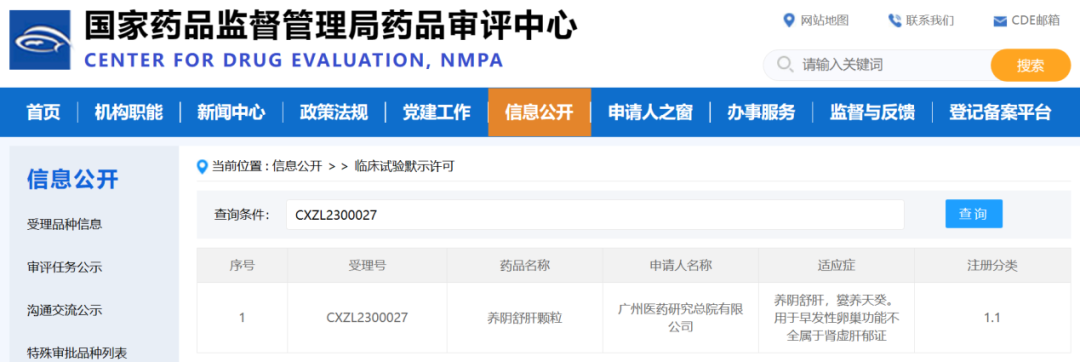Open the CDE邮箱 link
Image resolution: width=1080 pixels, height=362 pixels.
coord(1036,21)
